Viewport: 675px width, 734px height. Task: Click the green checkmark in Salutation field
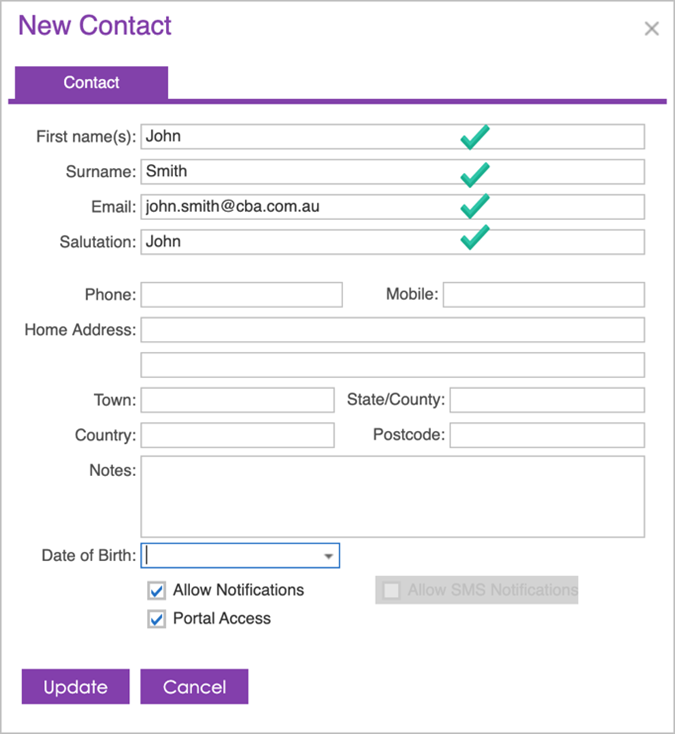coord(475,239)
